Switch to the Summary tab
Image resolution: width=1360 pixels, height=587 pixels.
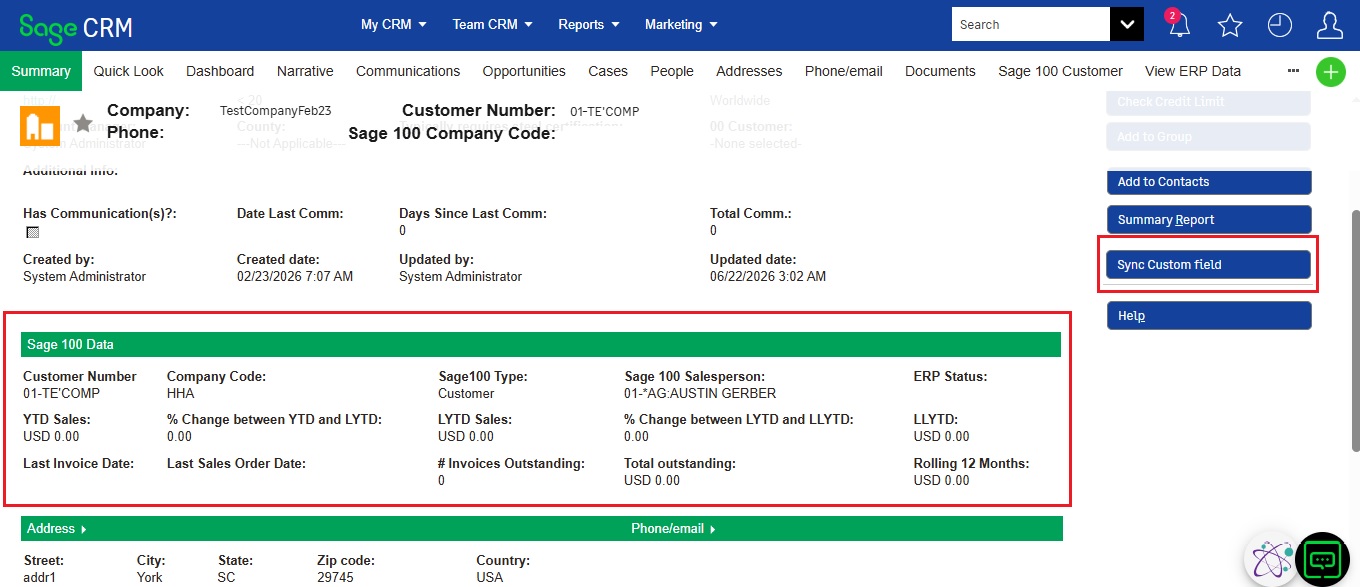41,71
